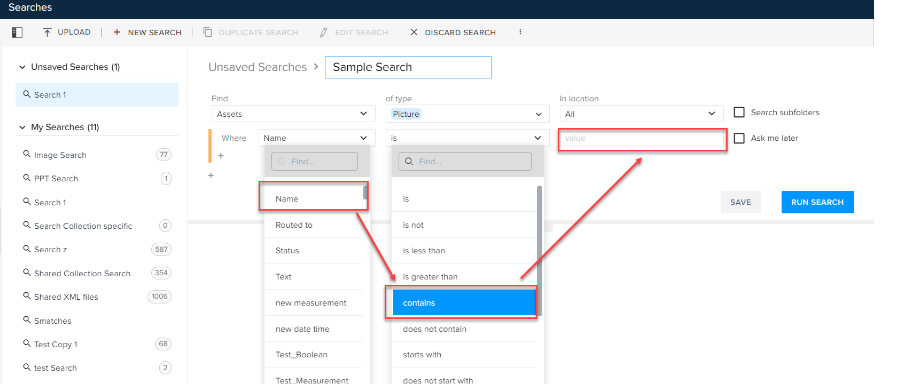Click the Upload toolbar button
The image size is (899, 389).
click(67, 32)
